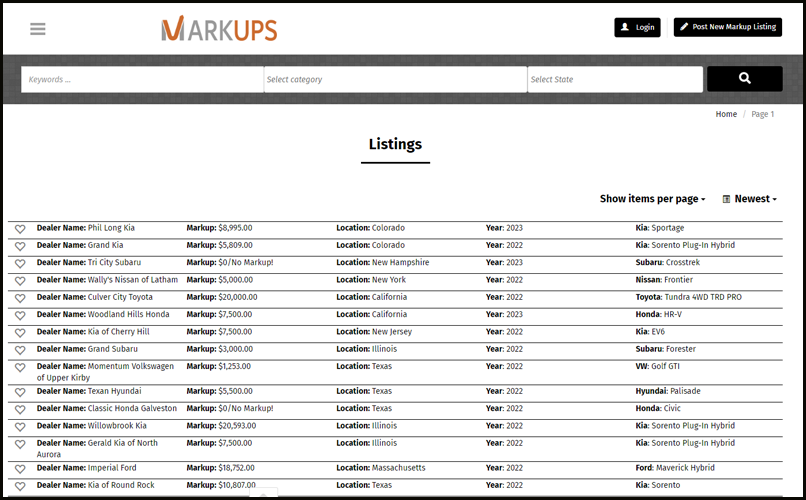This screenshot has width=806, height=500.
Task: Click the Login button
Action: pyautogui.click(x=637, y=27)
